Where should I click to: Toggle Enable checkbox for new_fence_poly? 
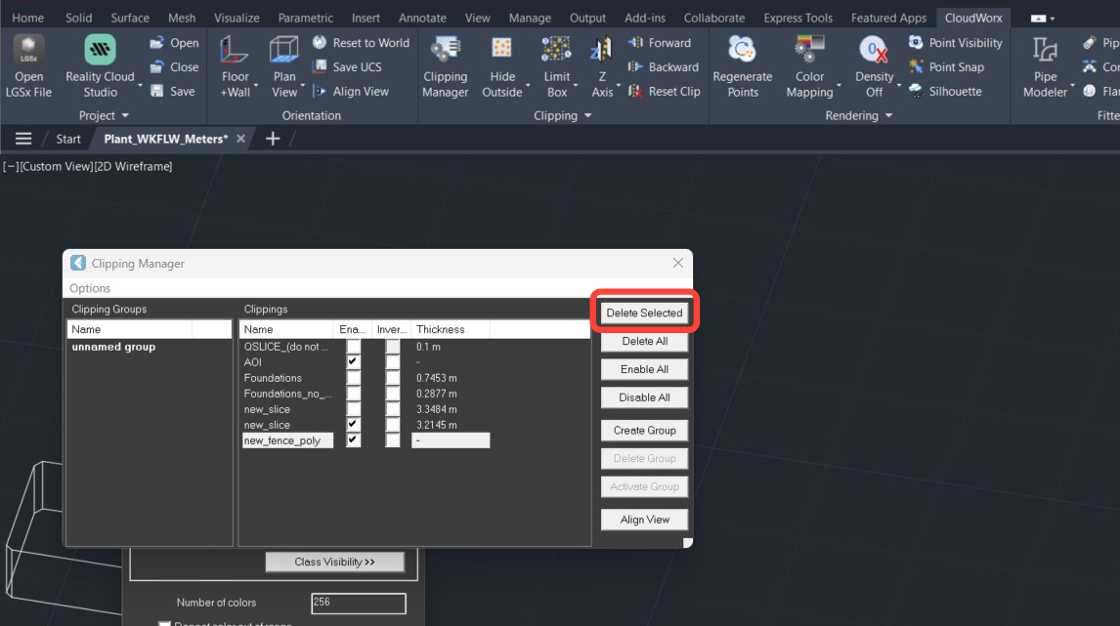coord(354,440)
